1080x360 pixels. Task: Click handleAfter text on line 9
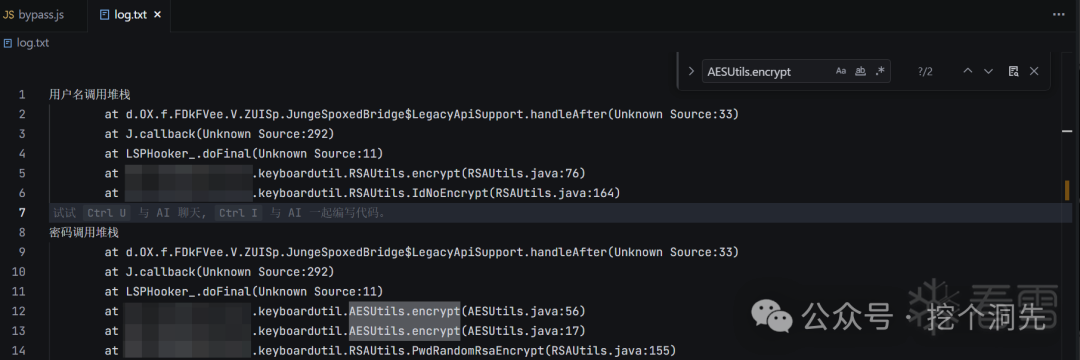click(569, 252)
